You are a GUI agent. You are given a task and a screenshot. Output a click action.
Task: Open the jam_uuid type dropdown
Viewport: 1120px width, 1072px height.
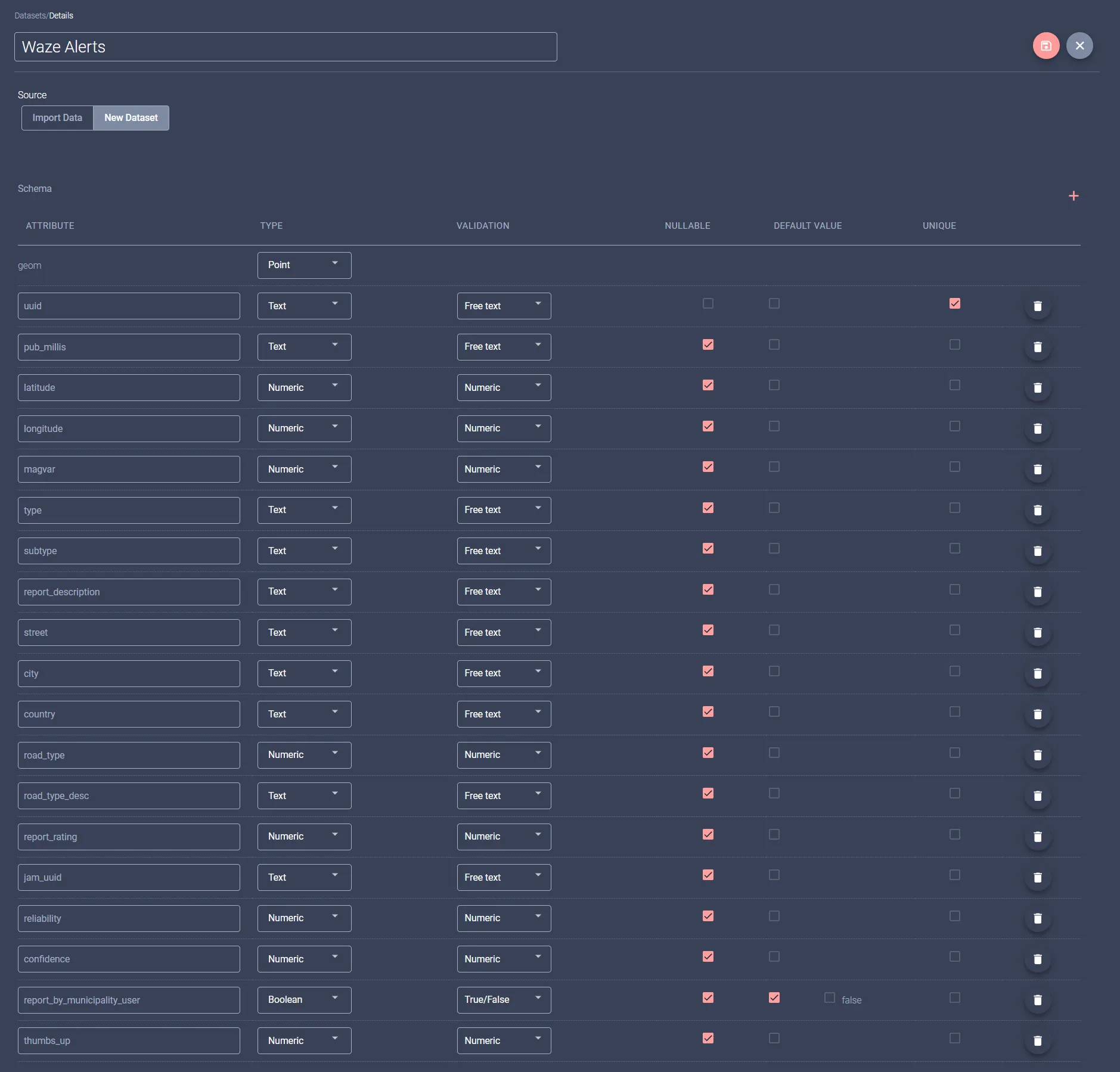click(304, 877)
